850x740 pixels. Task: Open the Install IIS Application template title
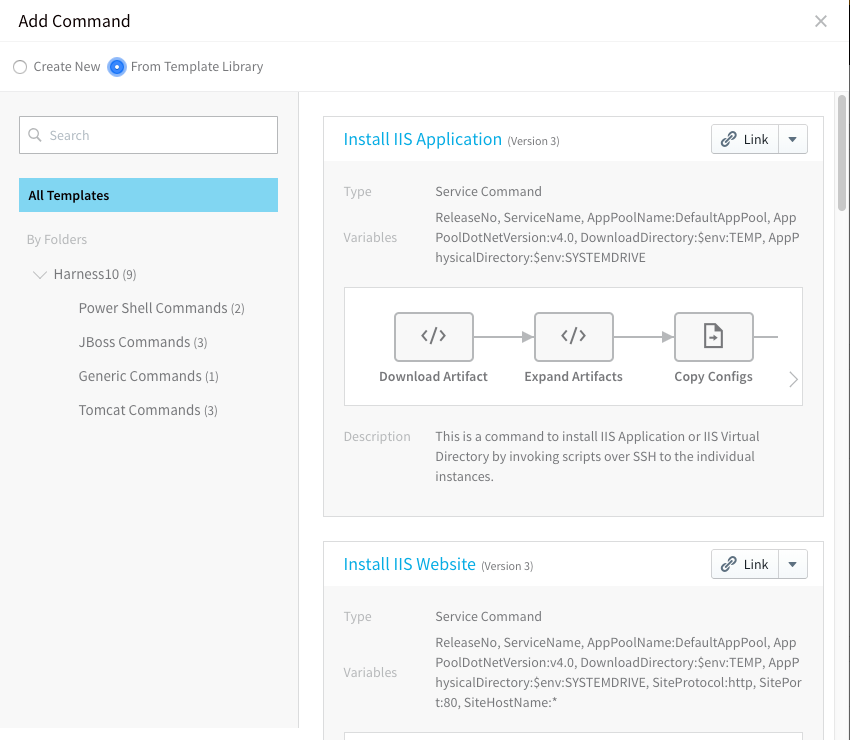coord(423,139)
